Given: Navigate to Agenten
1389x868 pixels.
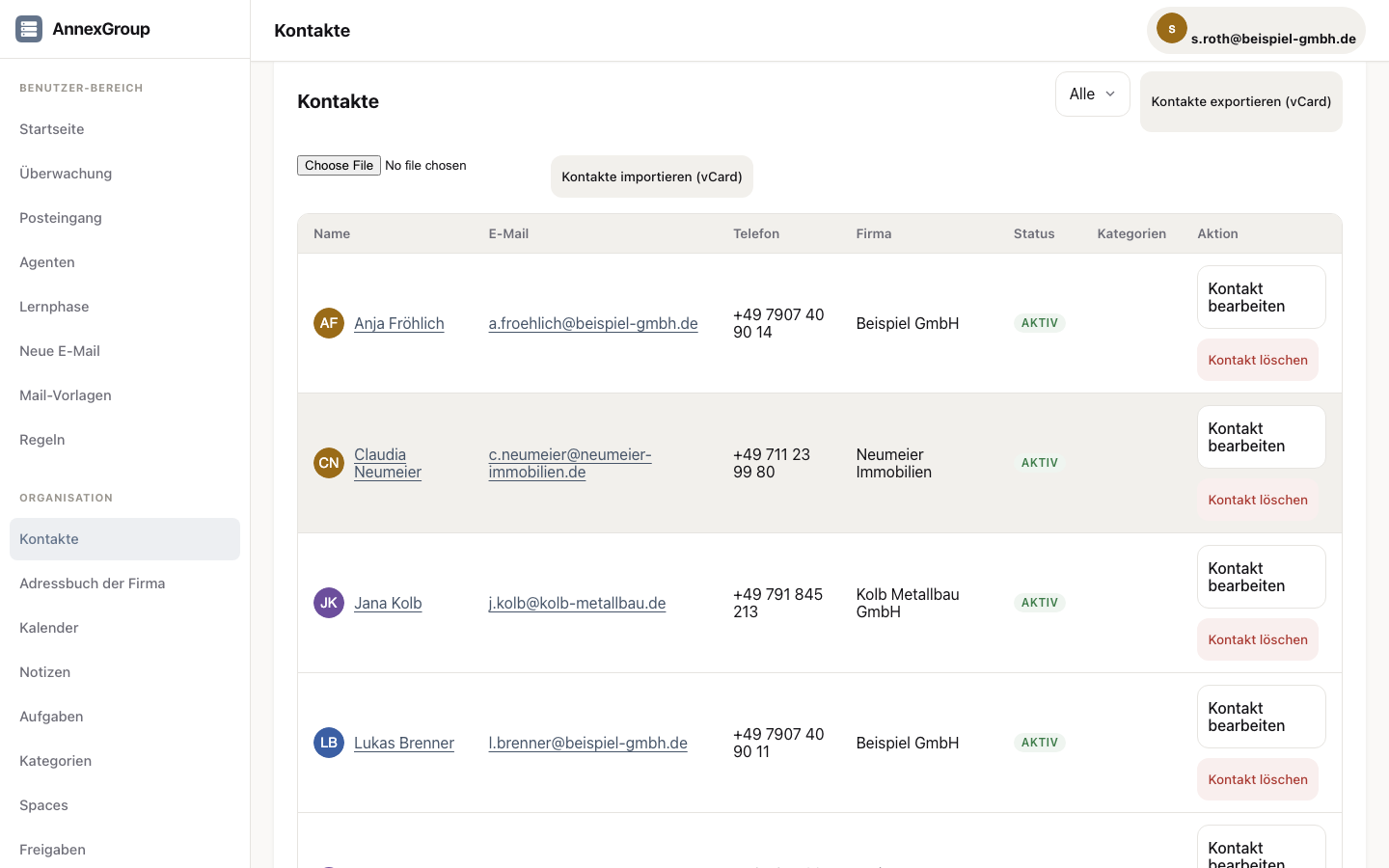Looking at the screenshot, I should click(x=124, y=262).
